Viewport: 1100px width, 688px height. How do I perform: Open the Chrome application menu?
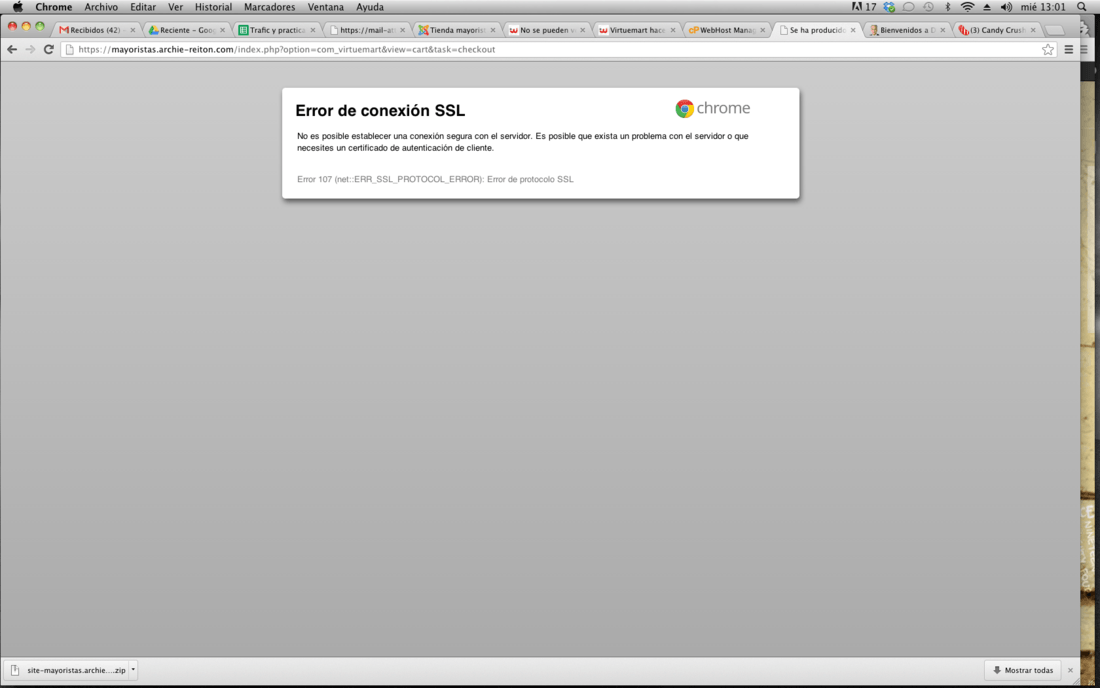[53, 7]
